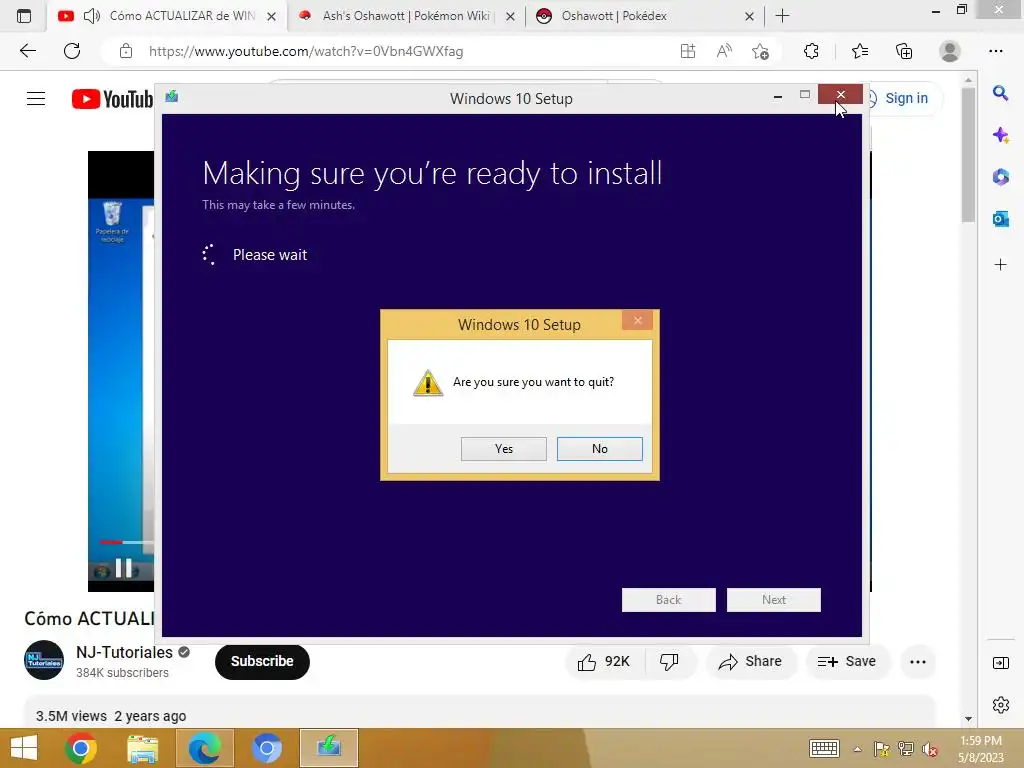Open the YouTube hamburger guide menu
This screenshot has height=768, width=1024.
pos(36,99)
